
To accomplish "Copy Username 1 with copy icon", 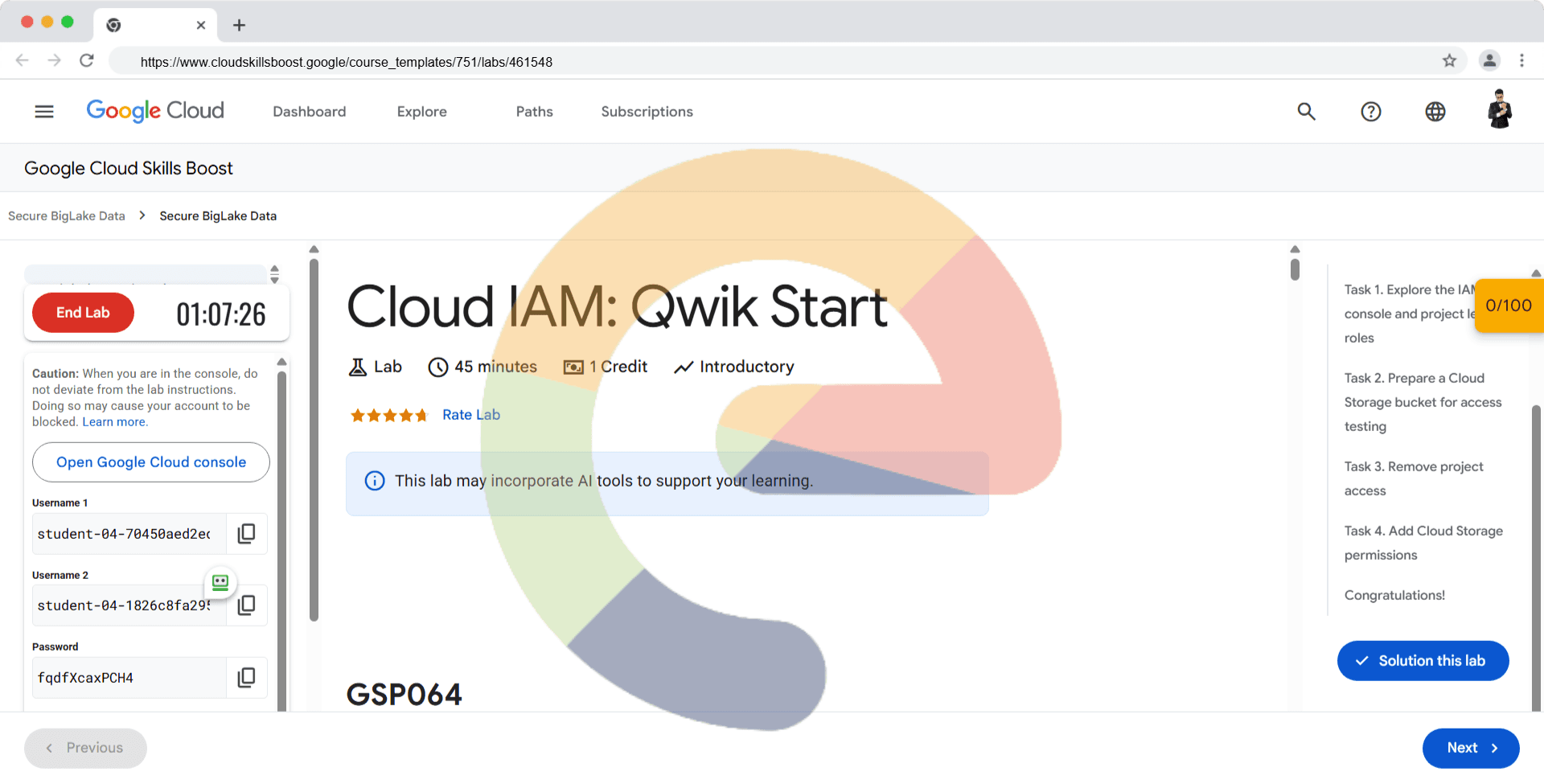I will pos(246,534).
